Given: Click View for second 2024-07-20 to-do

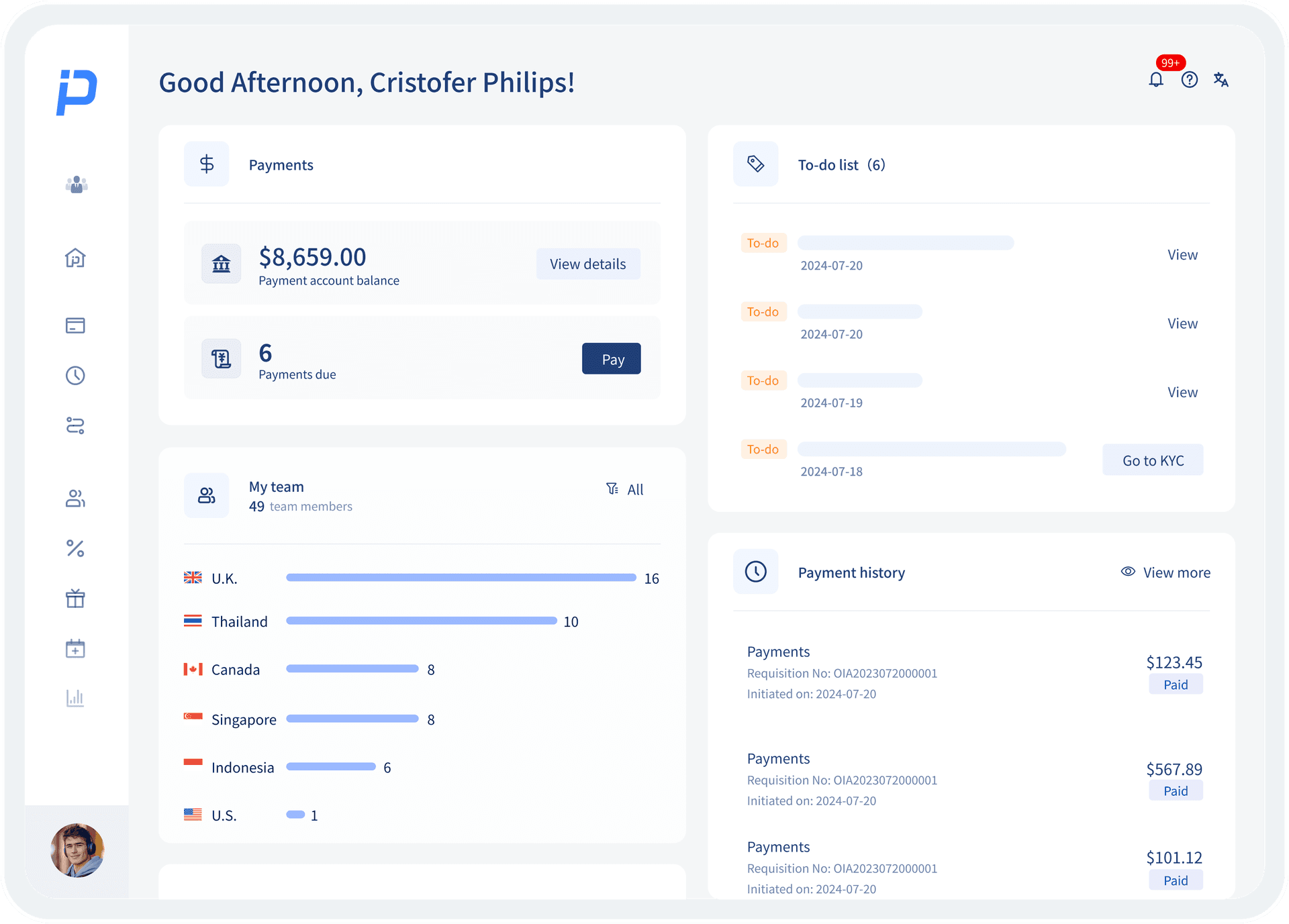Looking at the screenshot, I should (1182, 323).
